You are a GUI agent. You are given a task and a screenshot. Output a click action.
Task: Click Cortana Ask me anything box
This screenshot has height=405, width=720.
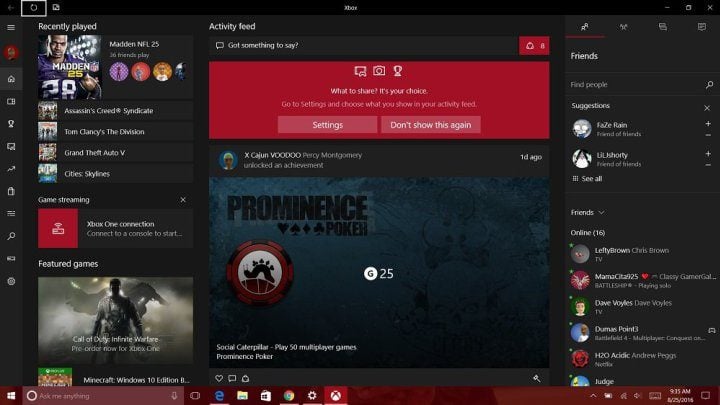[x=103, y=396]
